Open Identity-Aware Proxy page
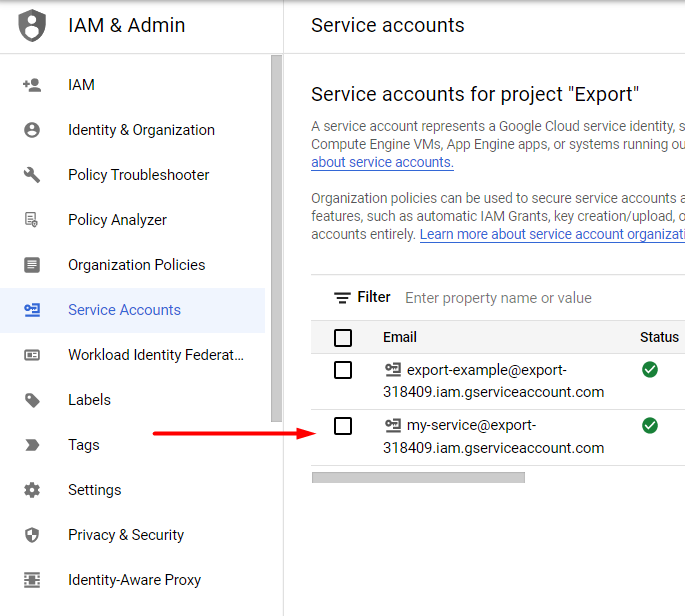The width and height of the screenshot is (685, 616). point(132,580)
